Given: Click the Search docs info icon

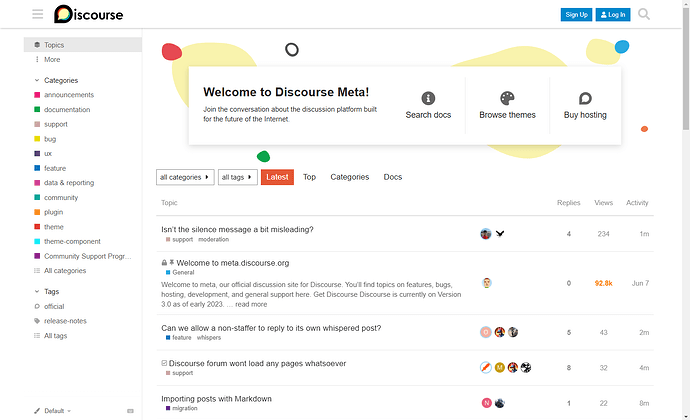Looking at the screenshot, I should pyautogui.click(x=428, y=98).
